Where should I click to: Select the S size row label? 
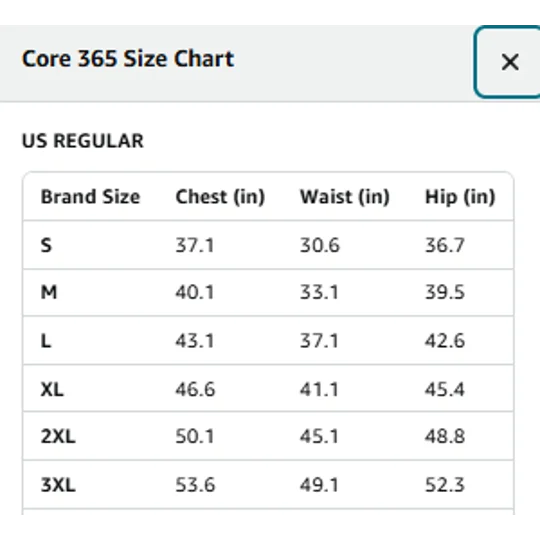coord(46,246)
